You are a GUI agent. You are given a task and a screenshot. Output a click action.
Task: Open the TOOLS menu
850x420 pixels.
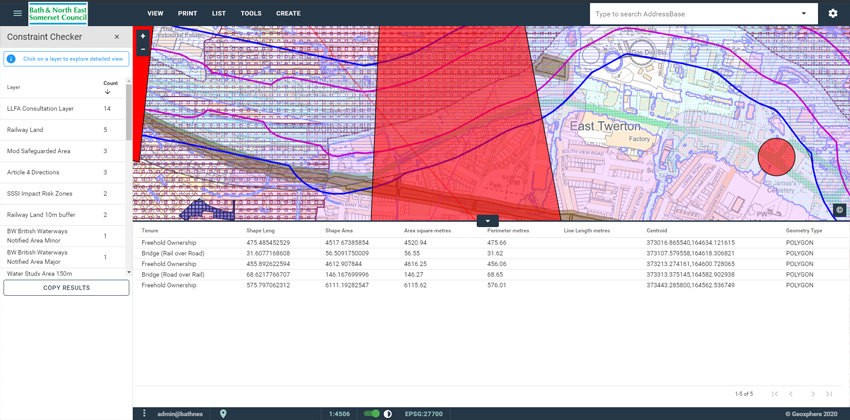251,14
